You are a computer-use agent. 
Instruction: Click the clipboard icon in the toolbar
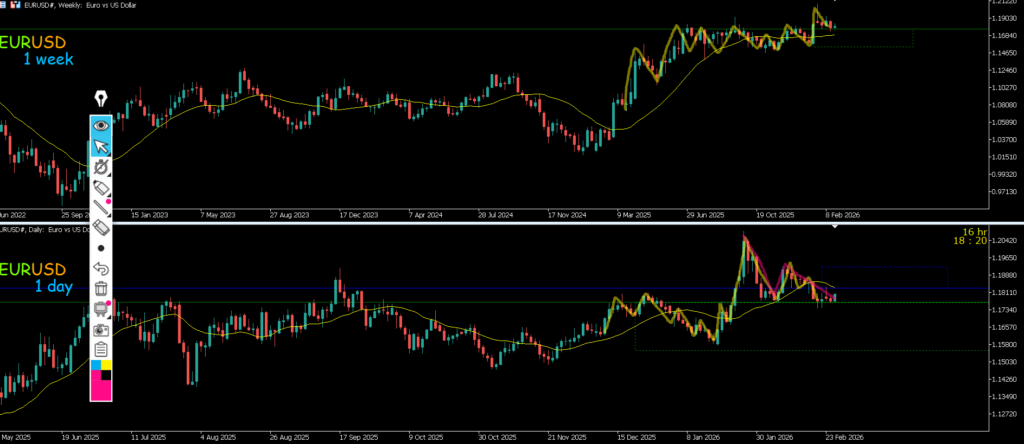(101, 349)
